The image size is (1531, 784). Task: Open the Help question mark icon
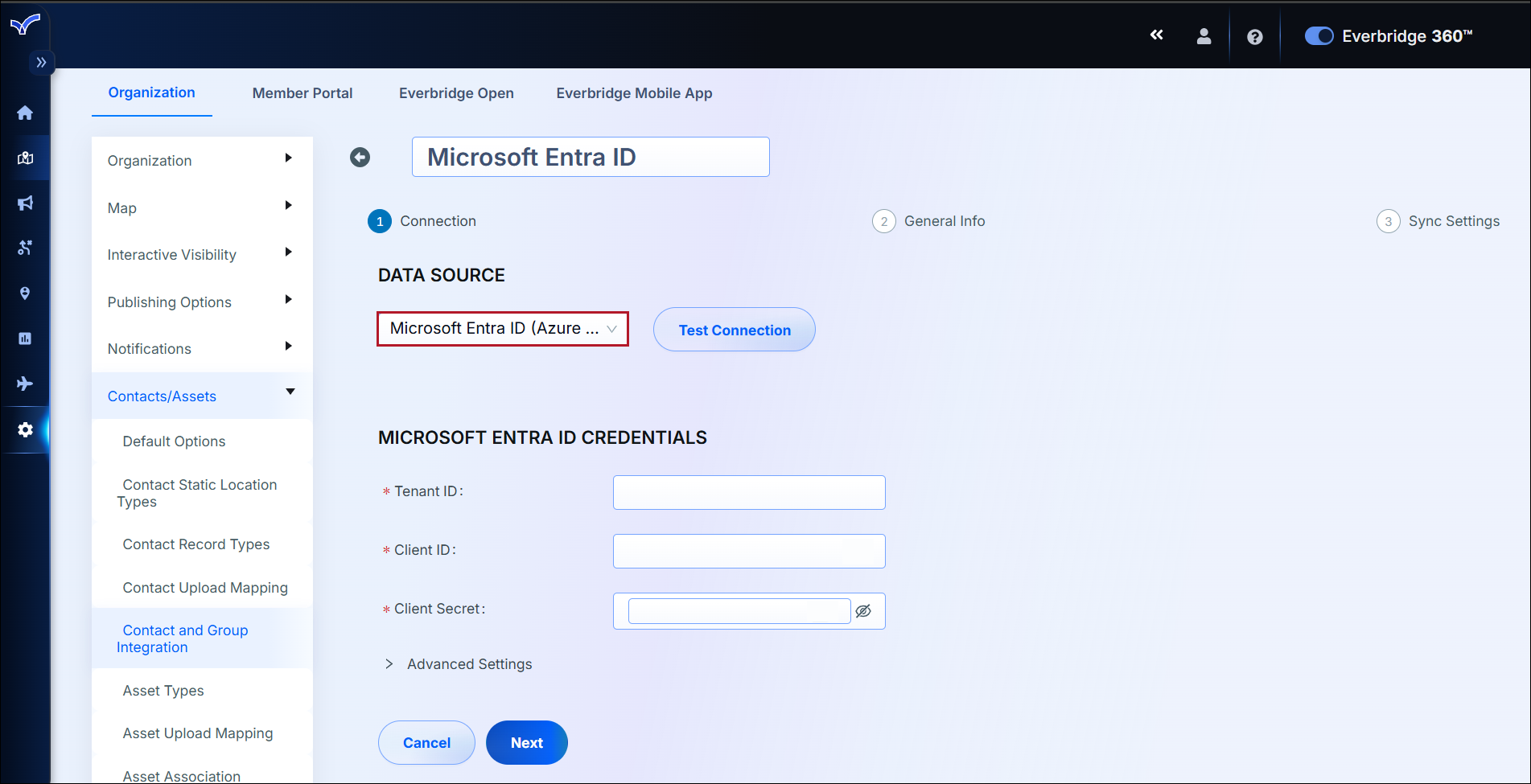[1255, 35]
